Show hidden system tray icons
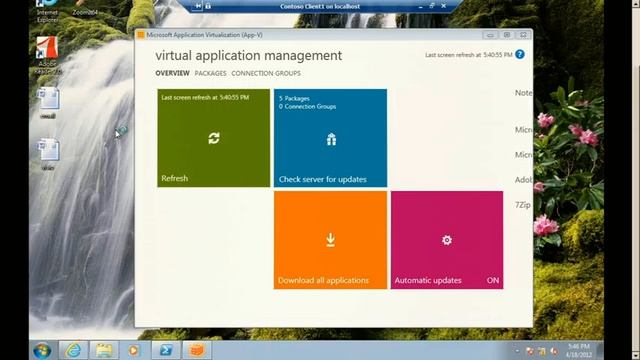Image resolution: width=640 pixels, height=360 pixels. click(517, 351)
